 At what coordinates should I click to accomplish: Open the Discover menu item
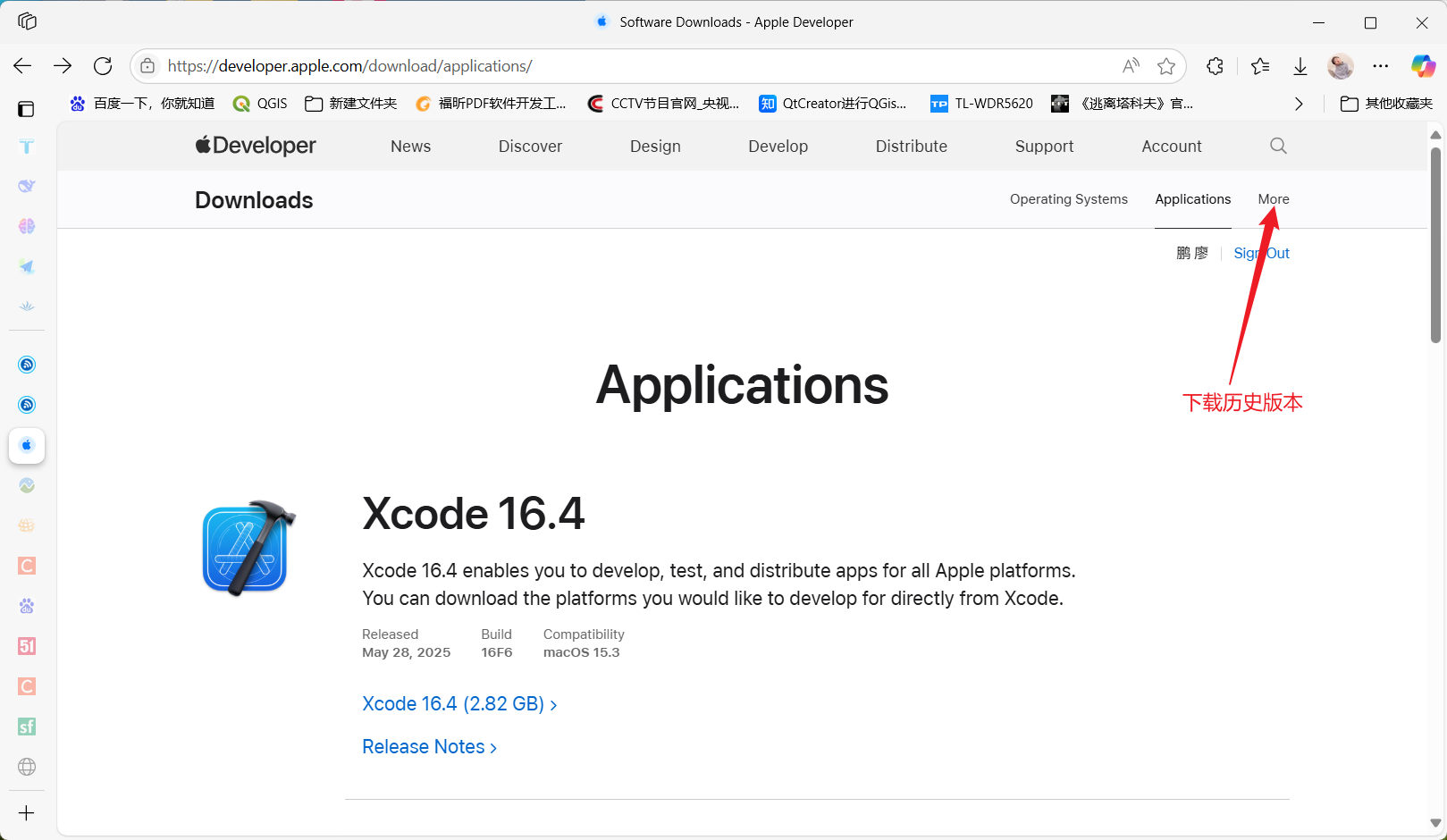coord(530,147)
